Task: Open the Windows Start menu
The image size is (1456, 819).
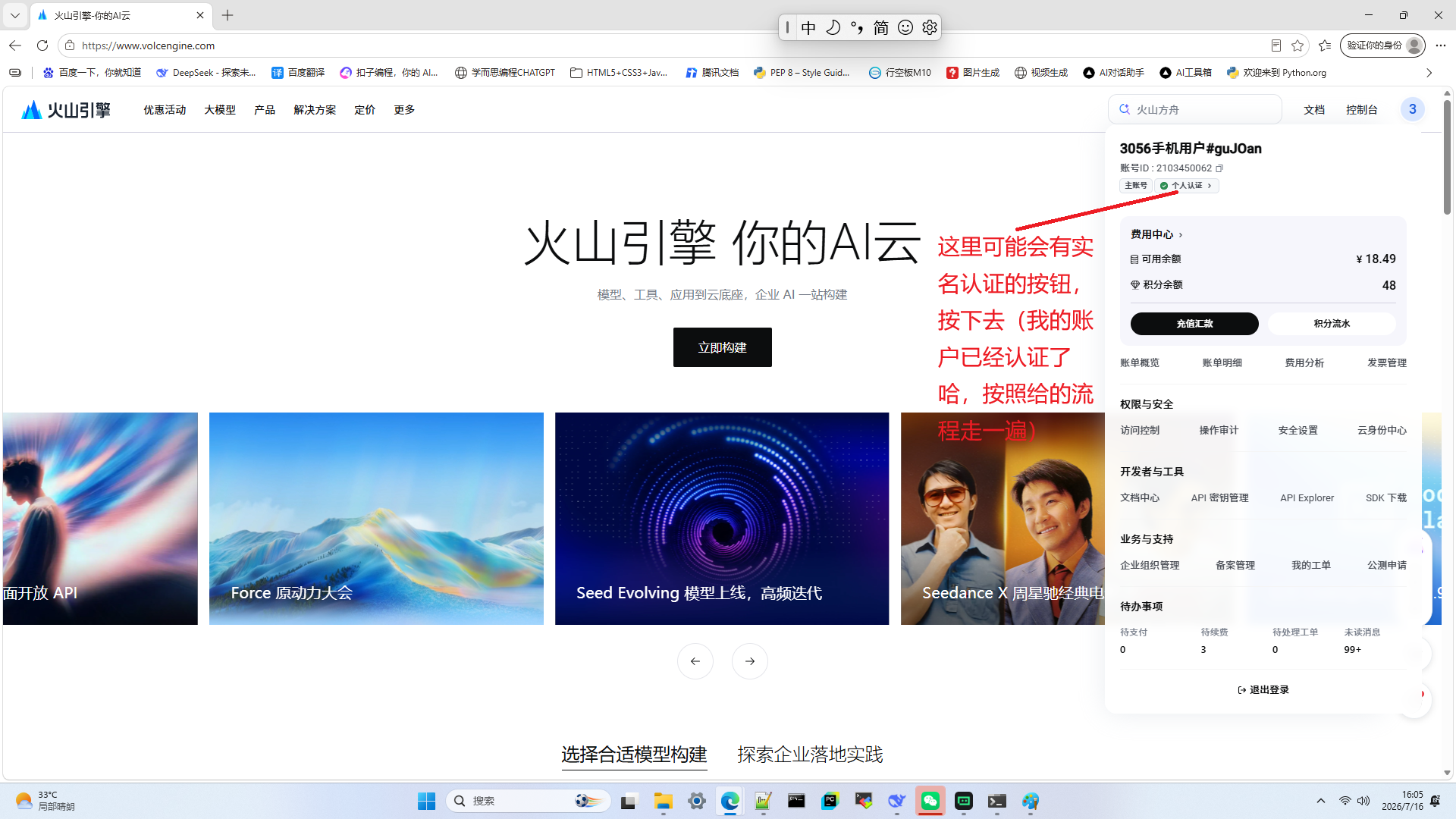Action: click(x=427, y=801)
